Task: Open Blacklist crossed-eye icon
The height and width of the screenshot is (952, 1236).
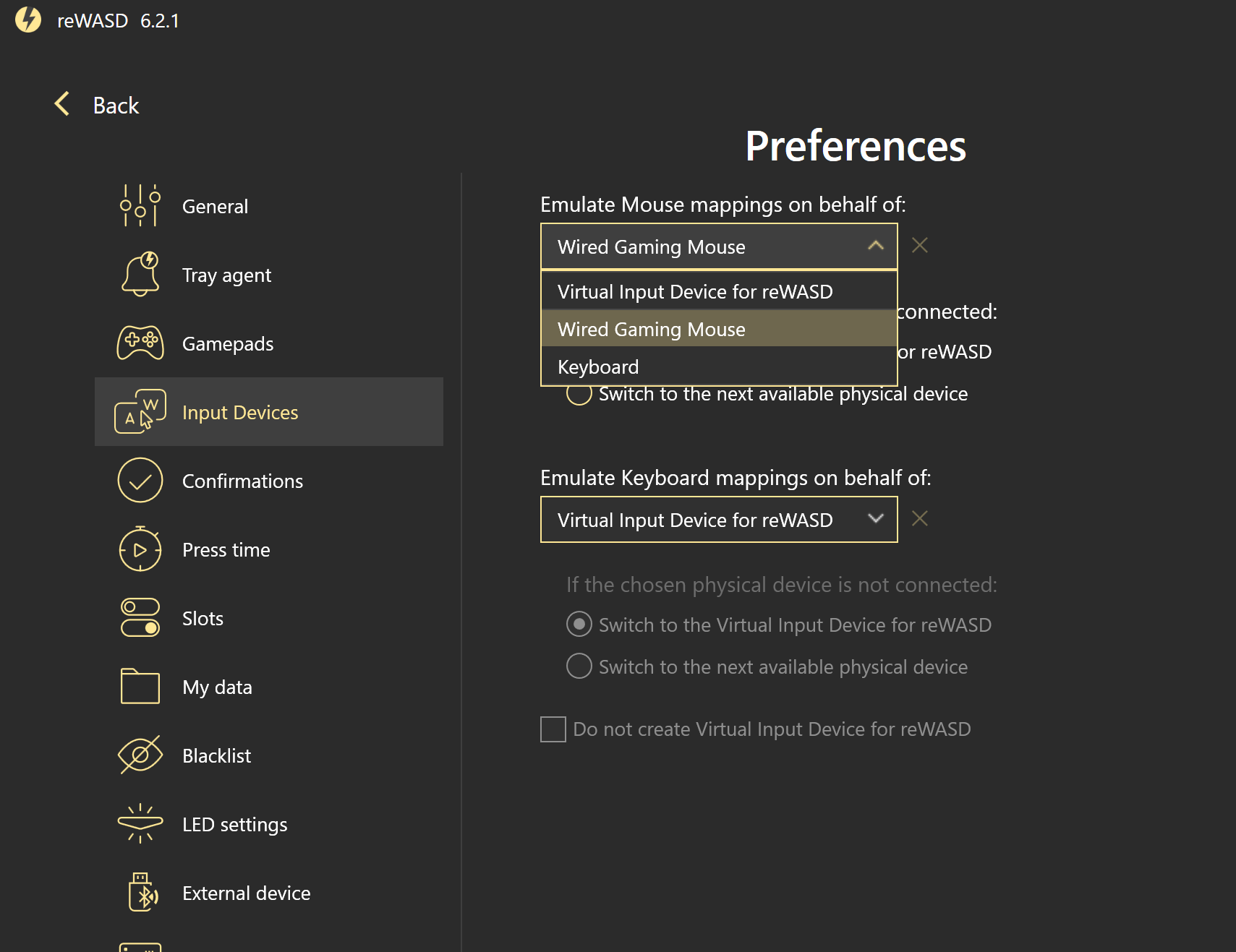Action: 140,755
